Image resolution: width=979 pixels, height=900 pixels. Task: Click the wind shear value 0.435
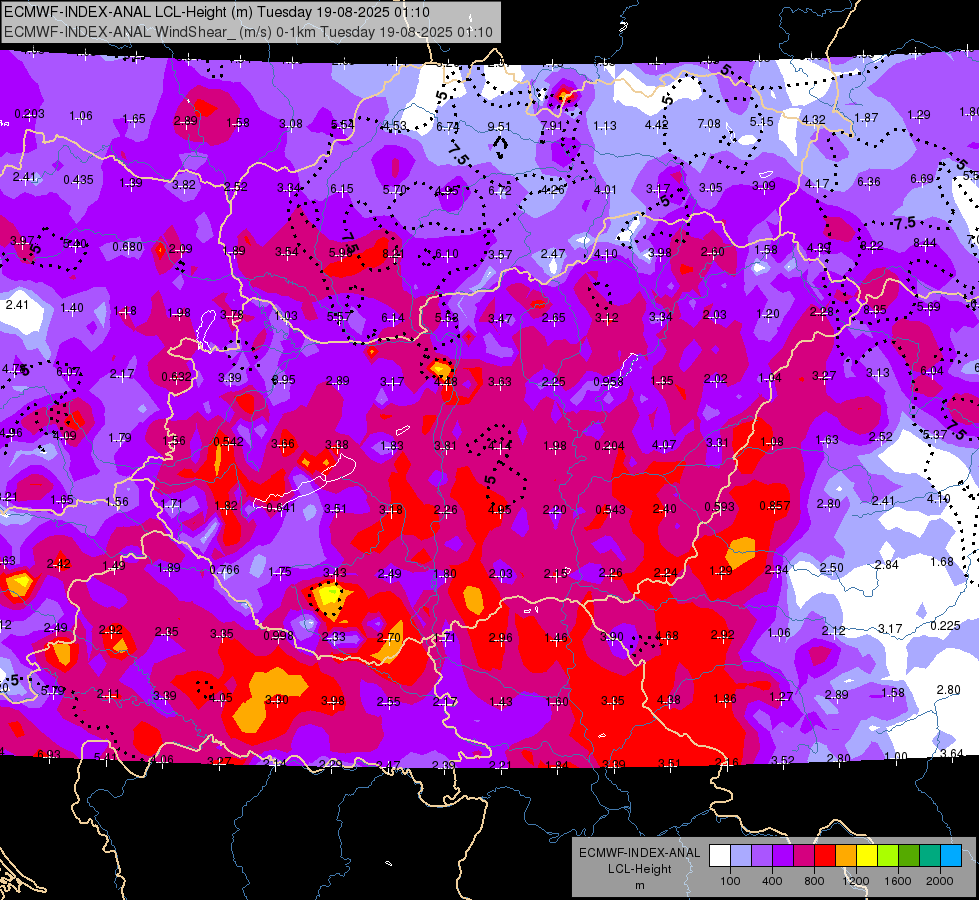(x=78, y=180)
